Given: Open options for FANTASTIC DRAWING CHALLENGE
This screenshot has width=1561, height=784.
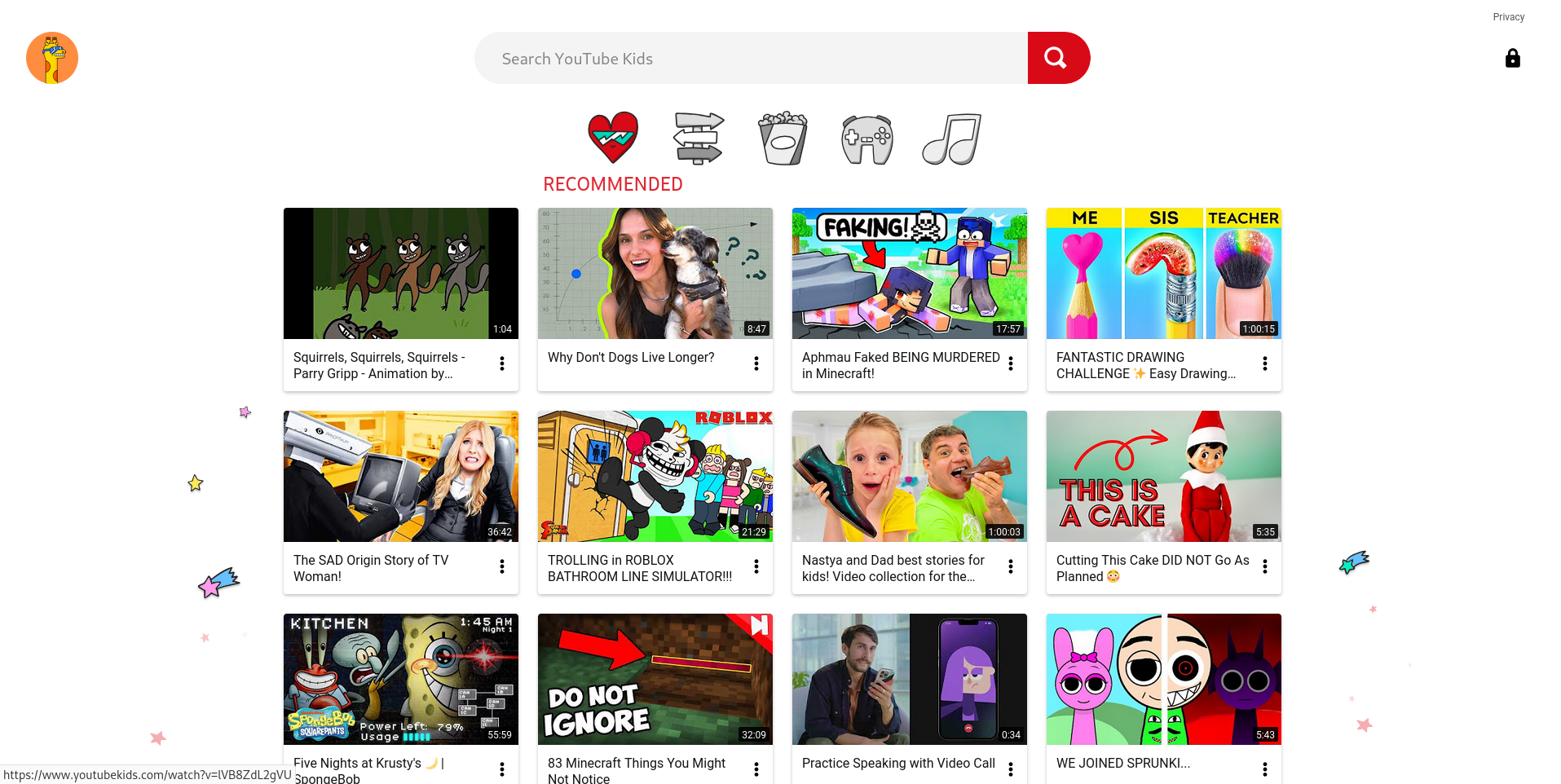Looking at the screenshot, I should [x=1265, y=363].
